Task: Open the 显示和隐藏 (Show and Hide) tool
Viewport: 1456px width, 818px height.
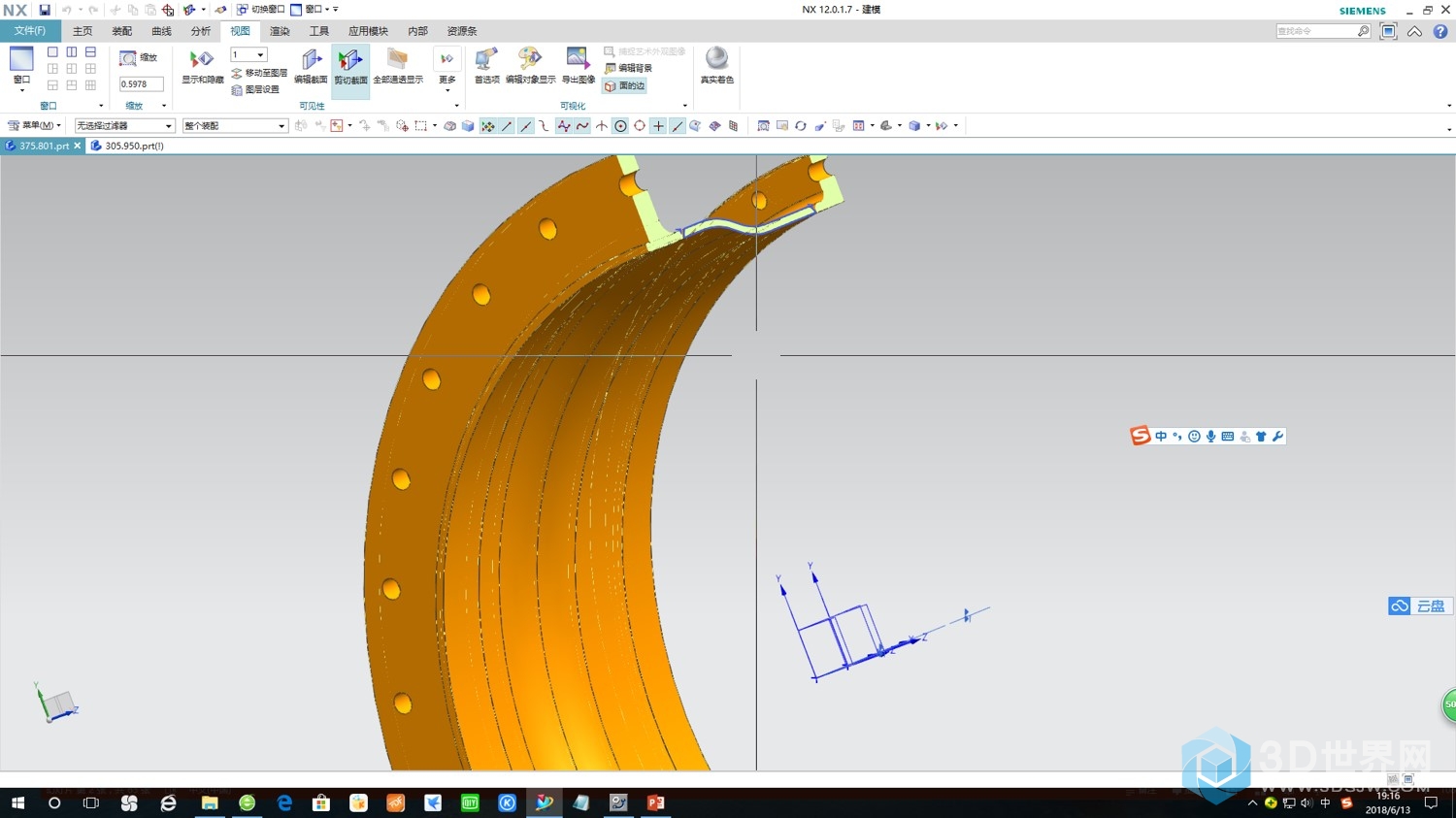Action: [x=202, y=67]
